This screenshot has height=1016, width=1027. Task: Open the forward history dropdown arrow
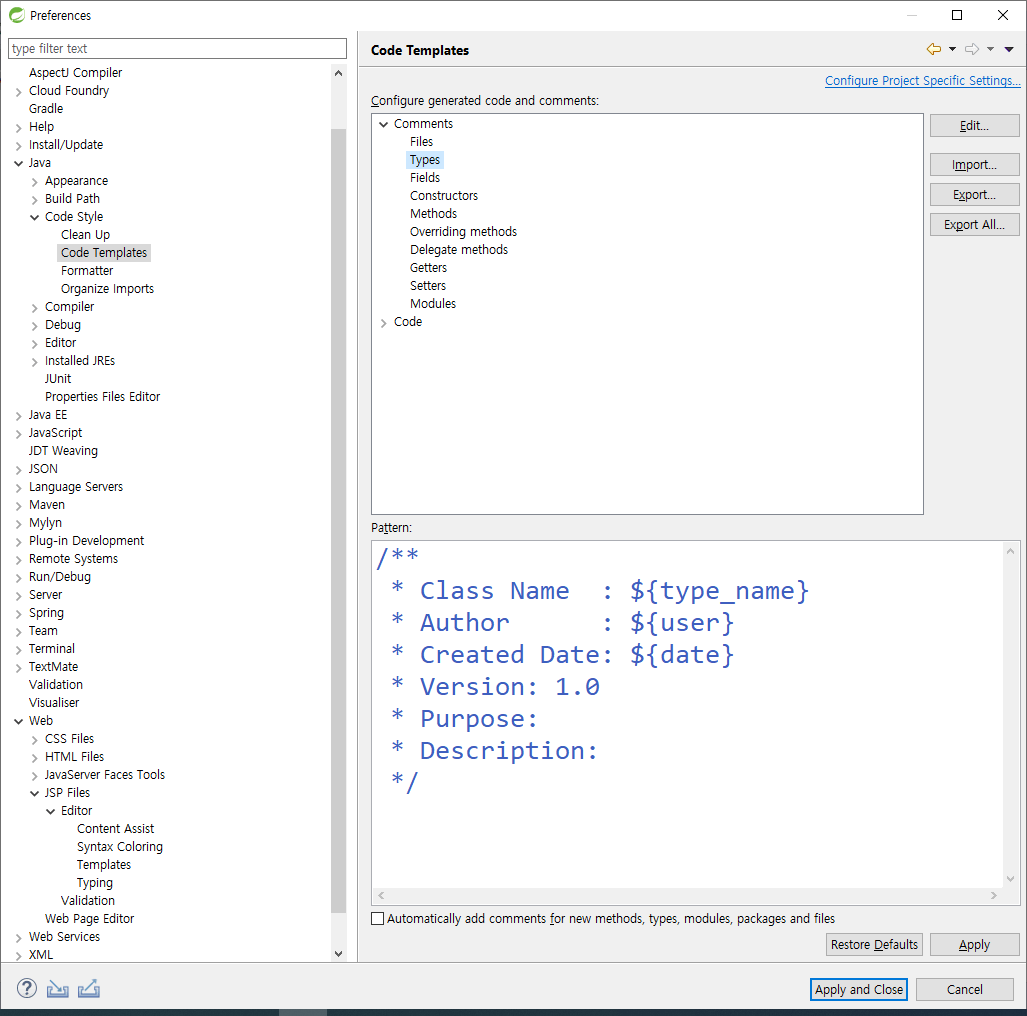click(x=990, y=49)
